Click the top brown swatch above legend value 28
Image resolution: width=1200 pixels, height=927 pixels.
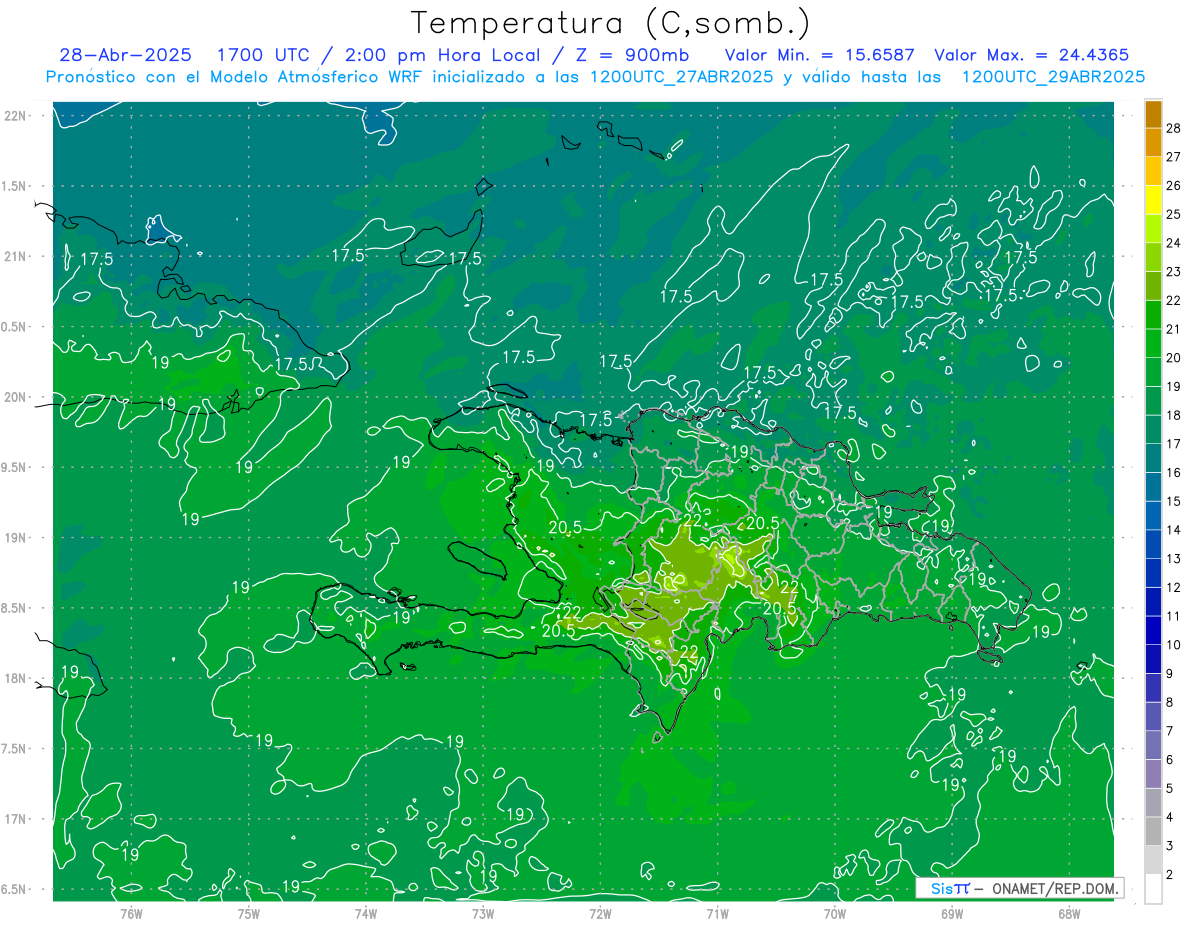[1153, 114]
